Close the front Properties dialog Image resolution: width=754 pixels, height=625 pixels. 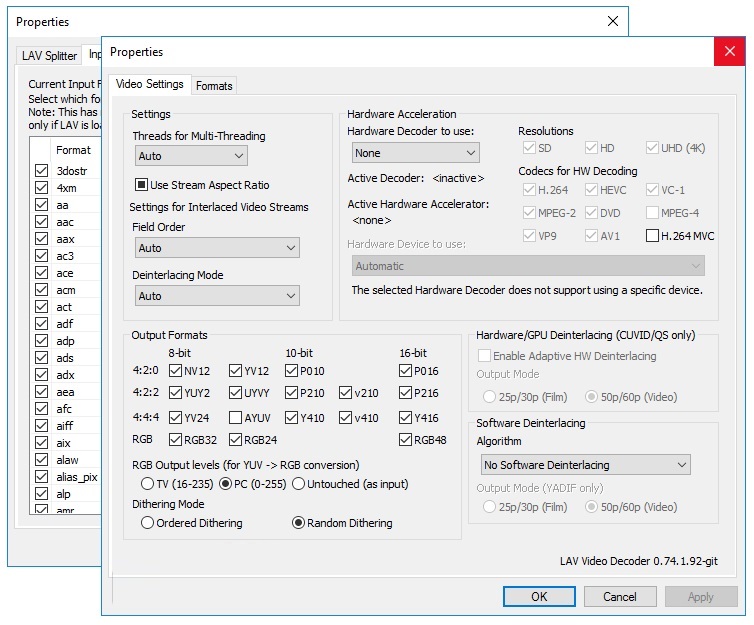pyautogui.click(x=728, y=52)
